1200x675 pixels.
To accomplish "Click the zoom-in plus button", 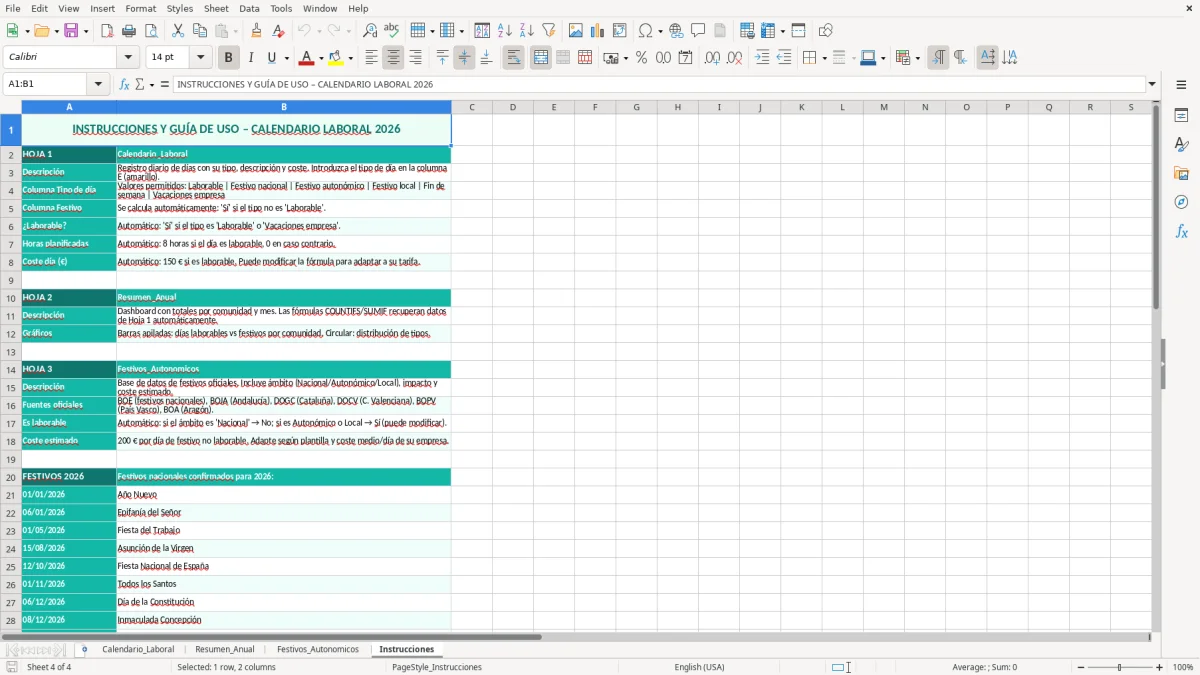I will (1160, 667).
